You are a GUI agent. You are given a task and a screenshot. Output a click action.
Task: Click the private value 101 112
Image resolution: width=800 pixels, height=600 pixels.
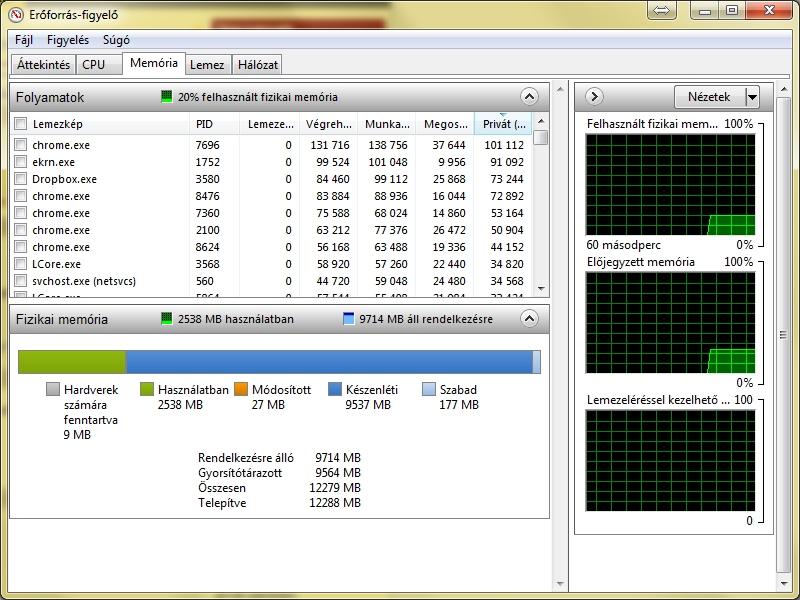click(504, 145)
